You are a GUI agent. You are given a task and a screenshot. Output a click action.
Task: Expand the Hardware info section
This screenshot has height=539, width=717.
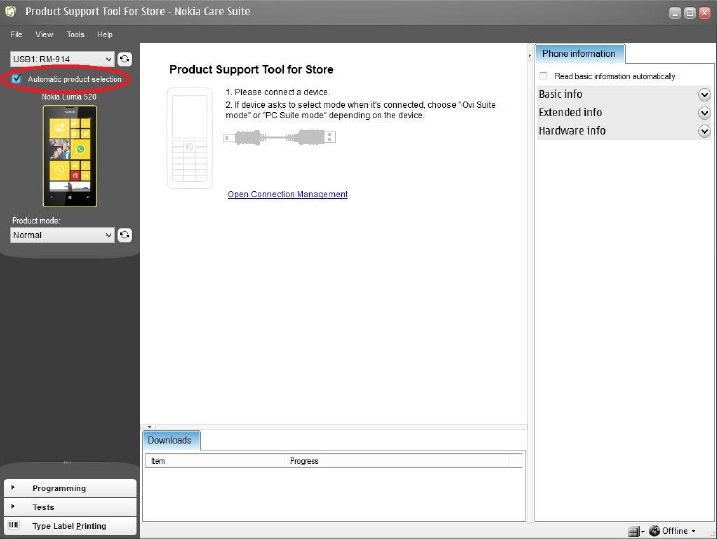tap(704, 131)
